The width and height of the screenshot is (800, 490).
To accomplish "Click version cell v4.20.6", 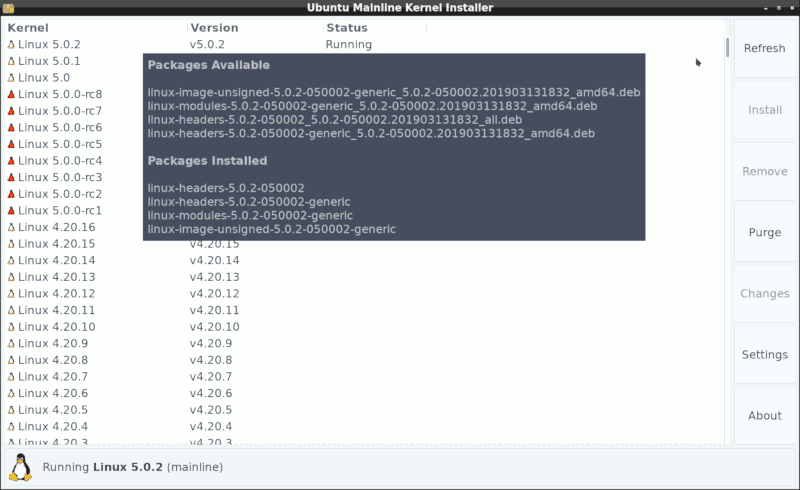I will click(211, 394).
